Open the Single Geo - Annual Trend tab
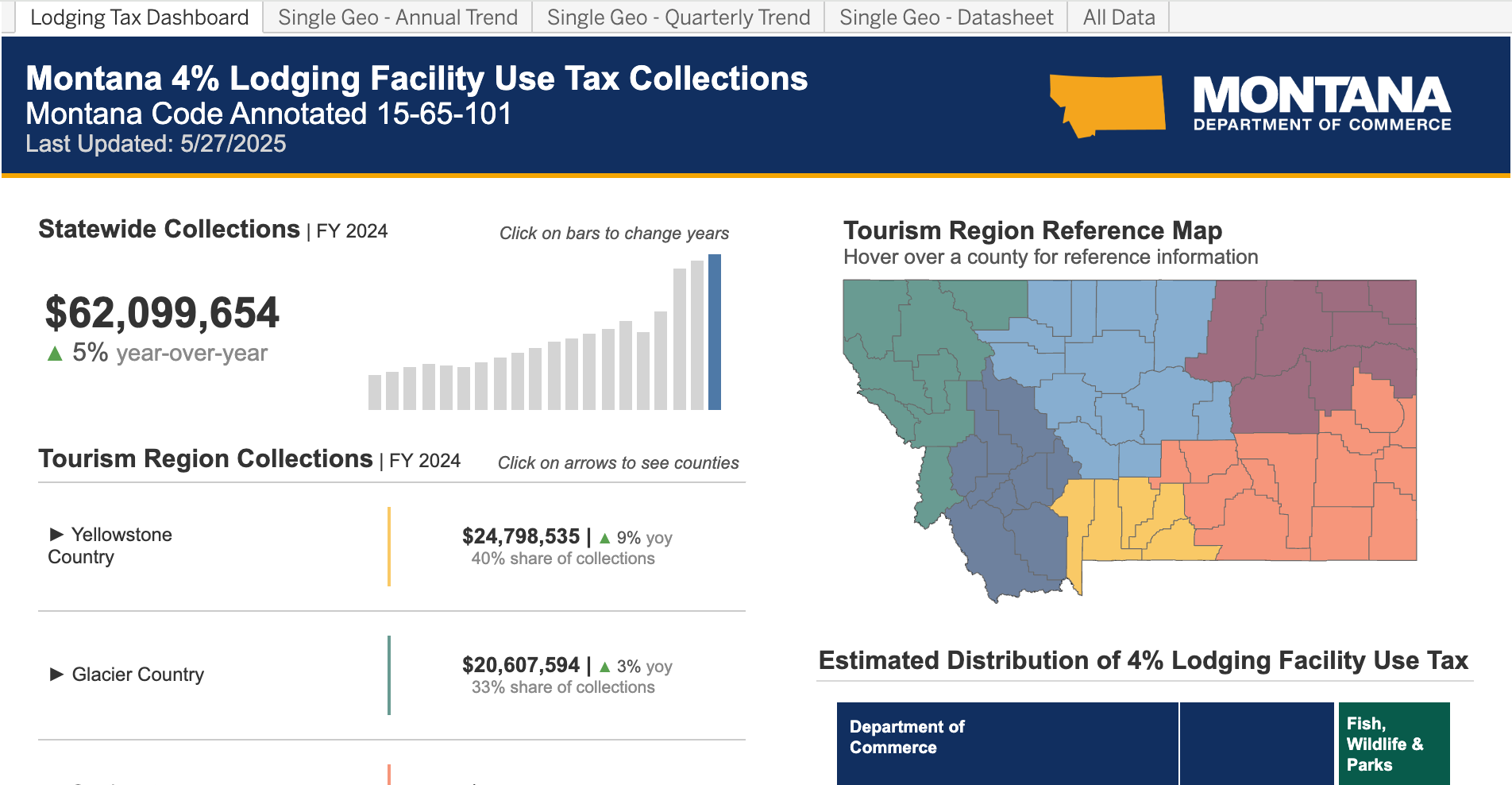 397,17
